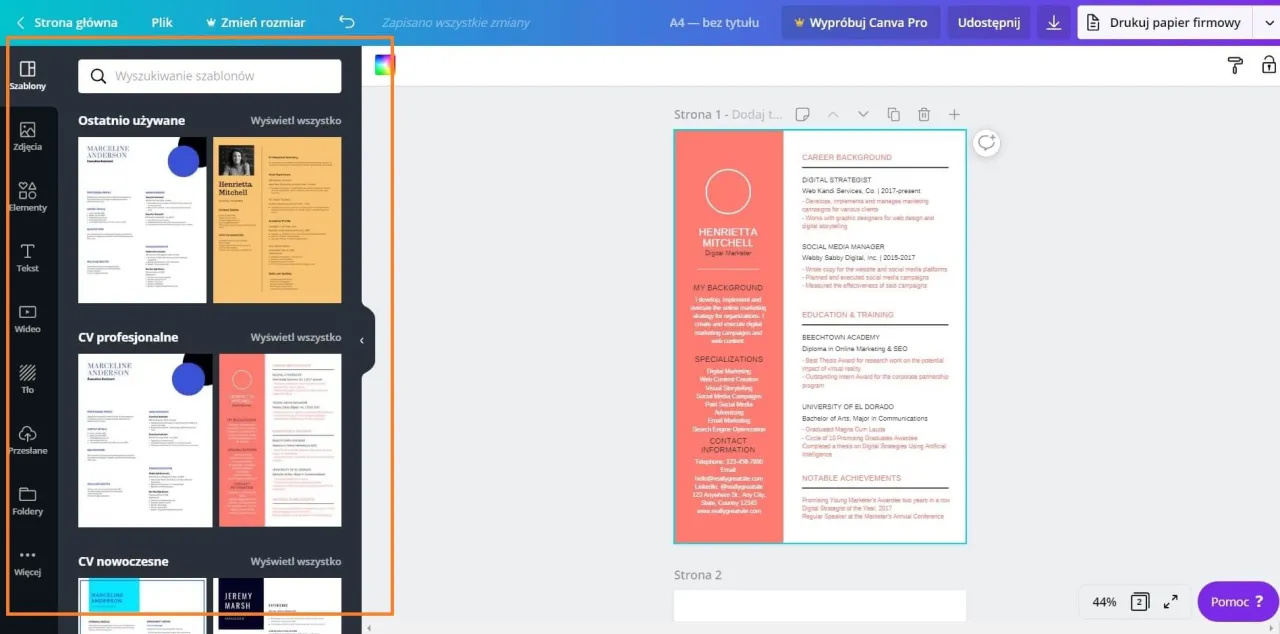
Task: Open the rainbow color picker swatch
Action: pyautogui.click(x=385, y=65)
